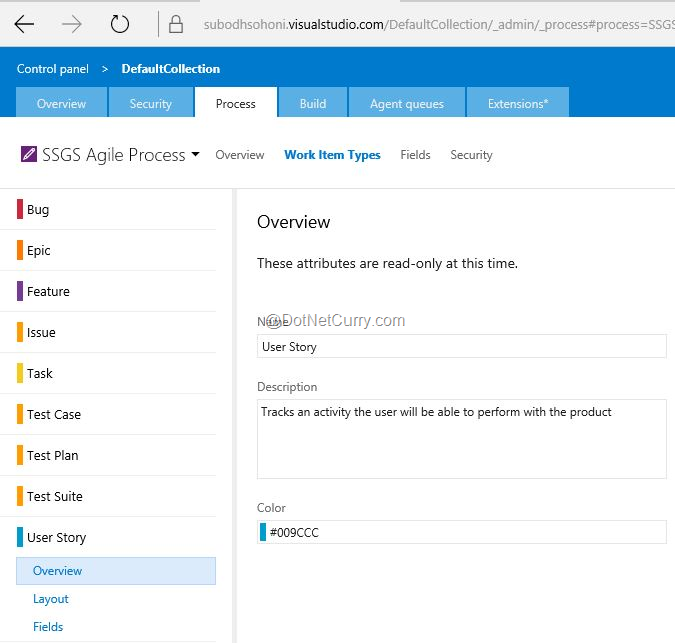
Task: Click the address bar URL
Action: click(x=439, y=25)
